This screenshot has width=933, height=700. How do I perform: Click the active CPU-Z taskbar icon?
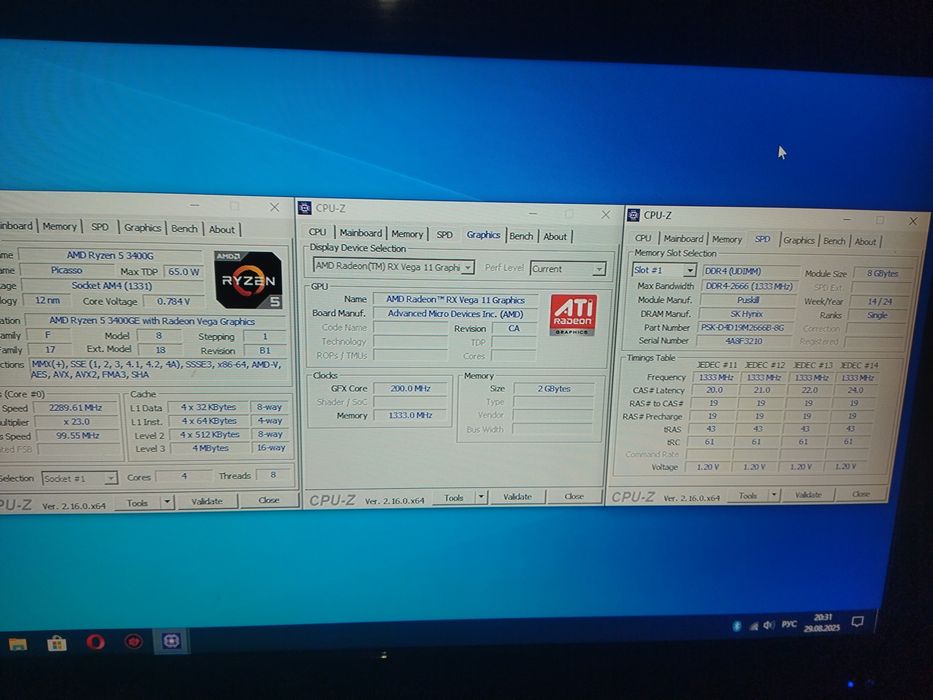[171, 641]
